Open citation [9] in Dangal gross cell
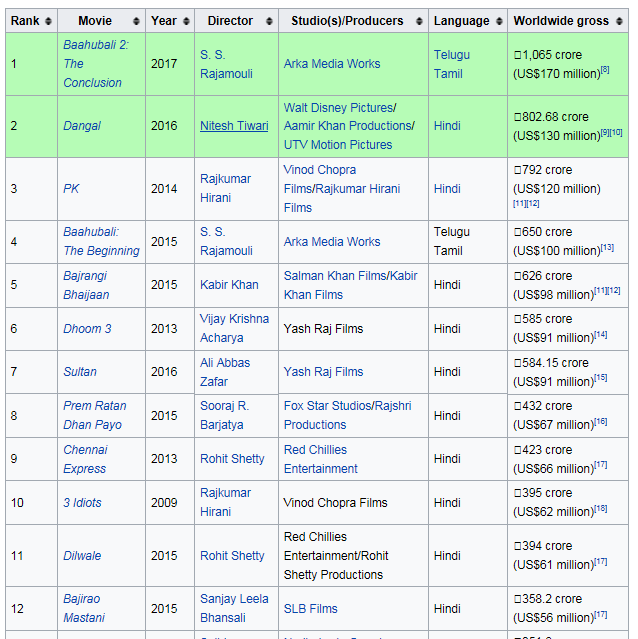638x639 pixels. point(605,132)
